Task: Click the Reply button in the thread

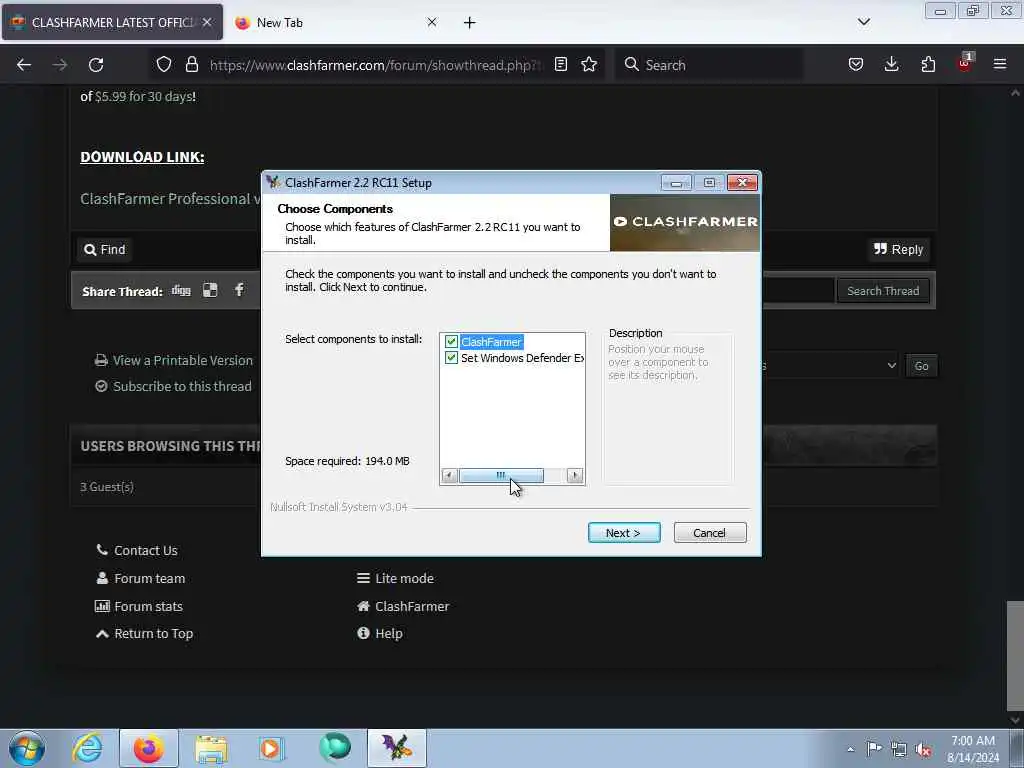Action: point(899,249)
